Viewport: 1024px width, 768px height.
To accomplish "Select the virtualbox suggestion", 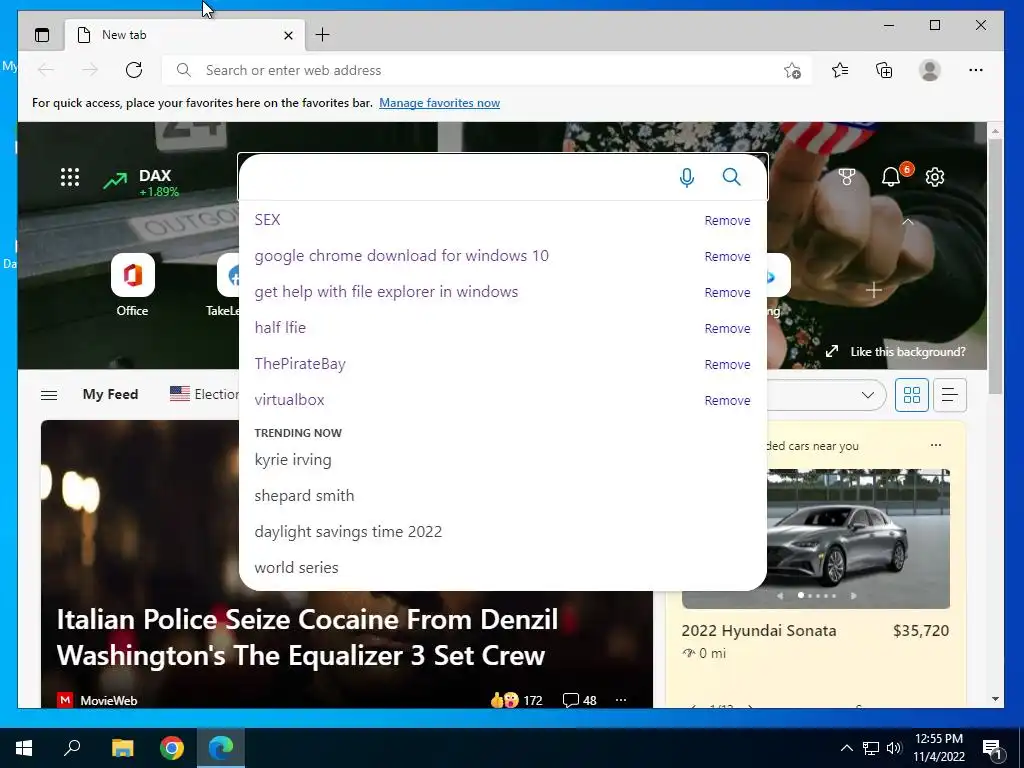I will (x=289, y=400).
